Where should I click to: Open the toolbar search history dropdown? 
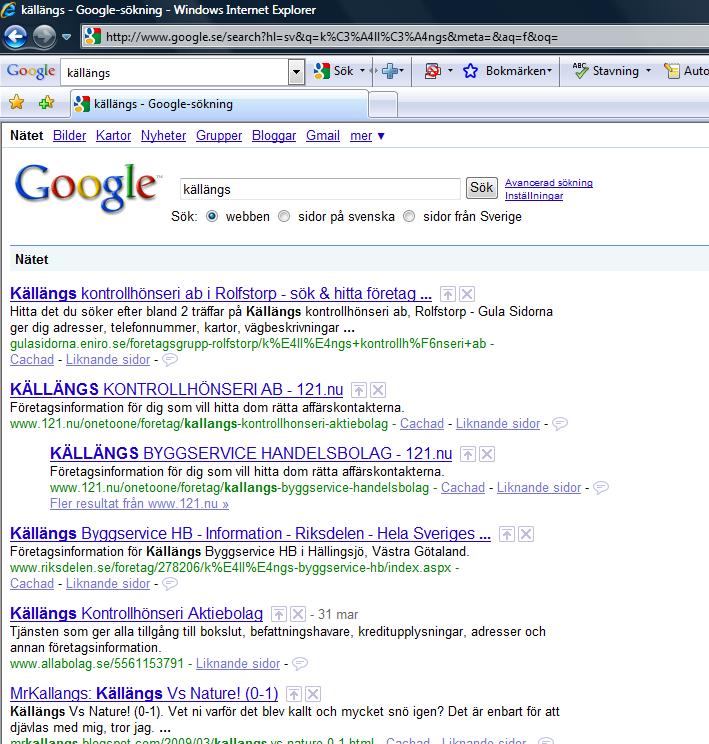tap(297, 73)
